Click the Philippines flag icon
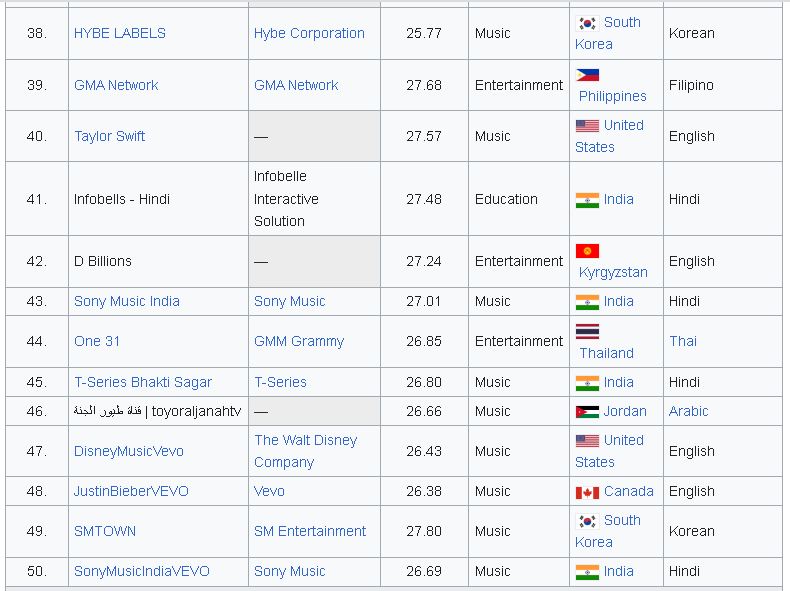The width and height of the screenshot is (790, 591). click(587, 75)
